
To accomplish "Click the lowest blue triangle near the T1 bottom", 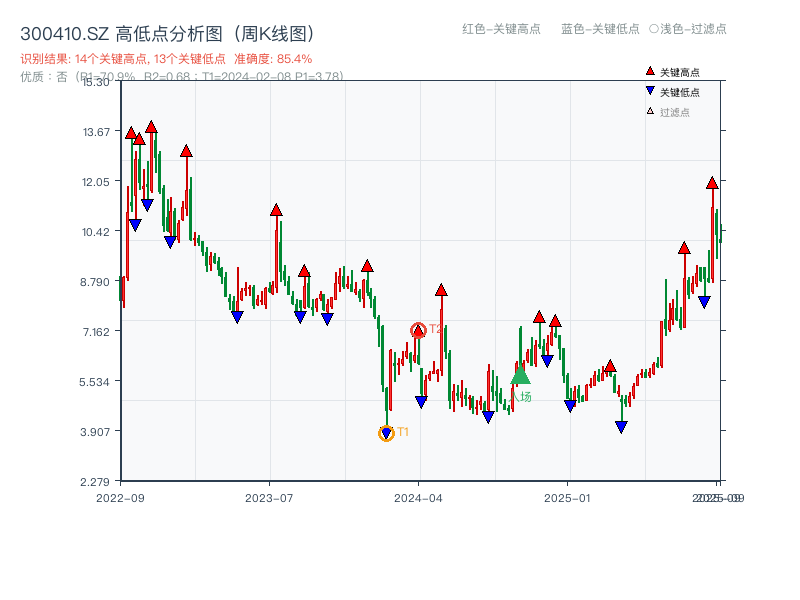I will [386, 430].
